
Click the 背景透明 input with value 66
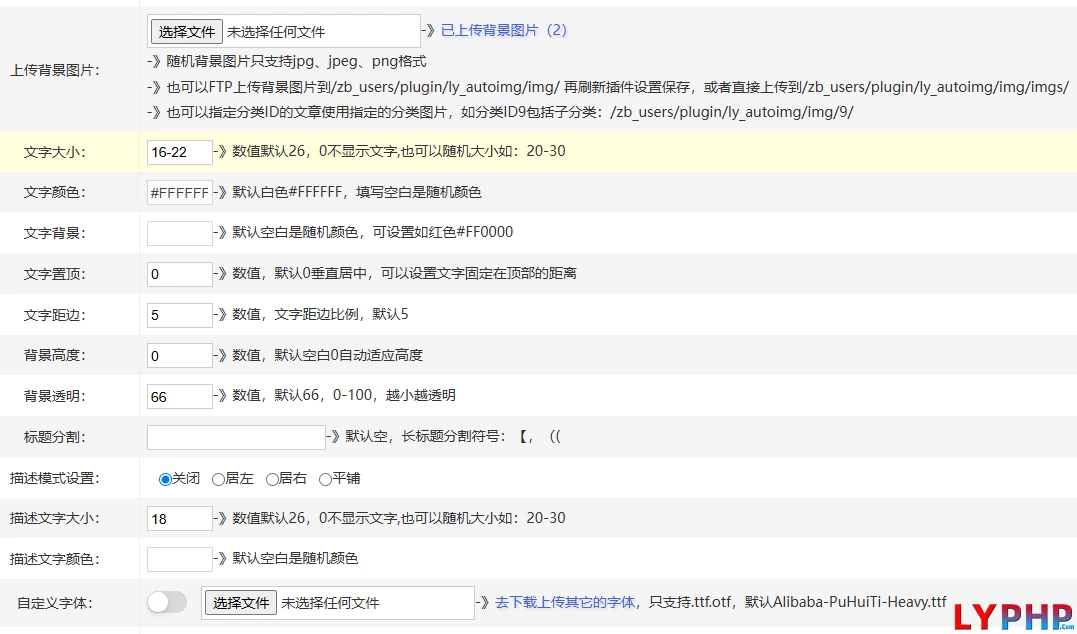pos(180,397)
